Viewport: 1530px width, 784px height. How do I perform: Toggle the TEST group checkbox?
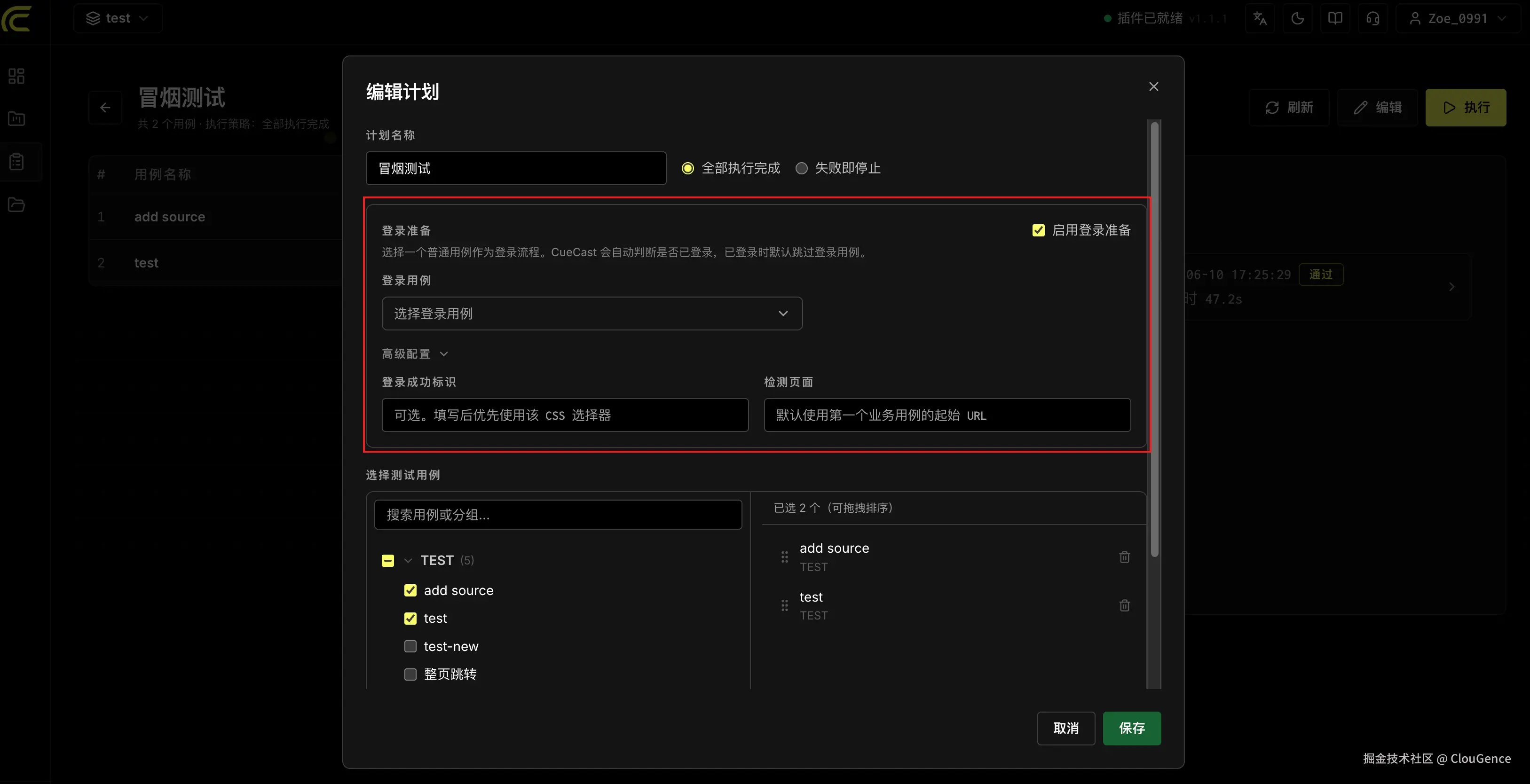click(x=388, y=561)
